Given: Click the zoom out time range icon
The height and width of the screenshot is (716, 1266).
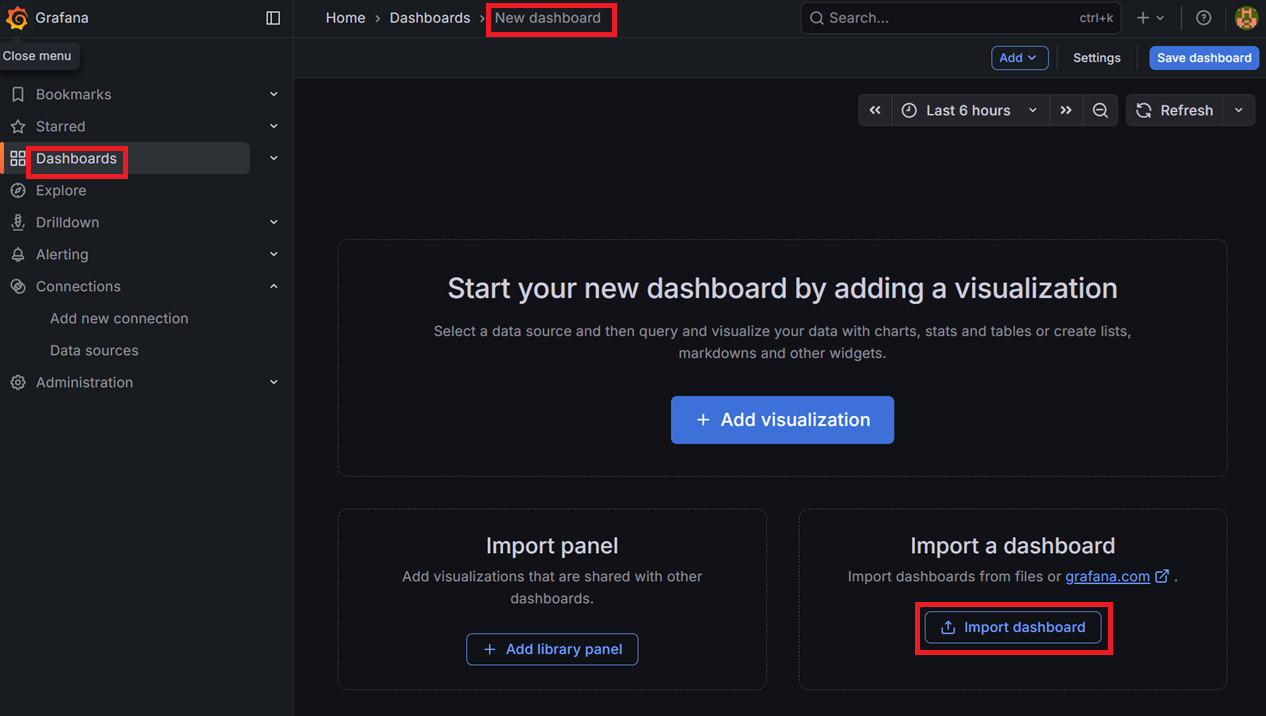Looking at the screenshot, I should (x=1100, y=110).
